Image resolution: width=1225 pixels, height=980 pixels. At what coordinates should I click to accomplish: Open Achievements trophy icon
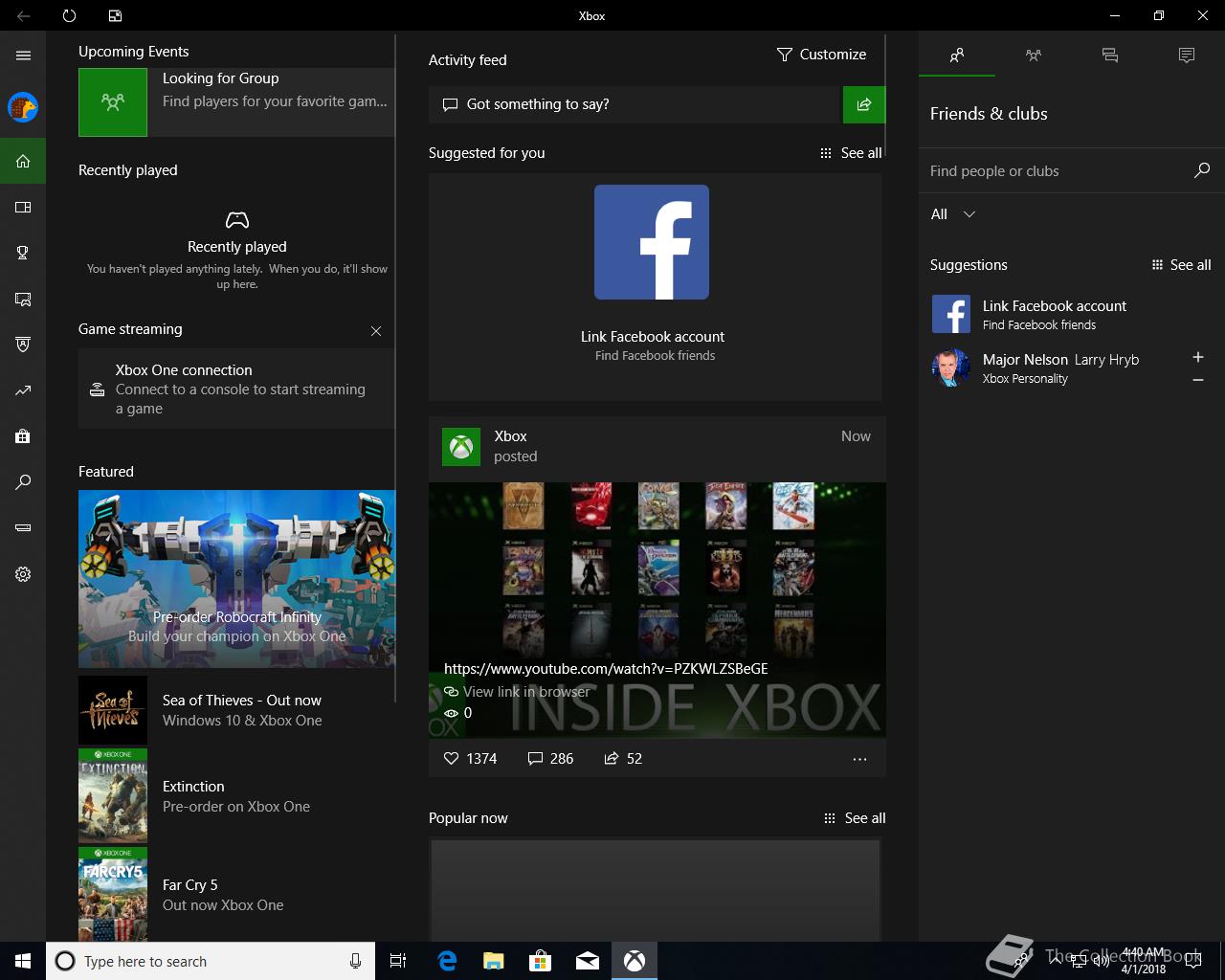(23, 253)
